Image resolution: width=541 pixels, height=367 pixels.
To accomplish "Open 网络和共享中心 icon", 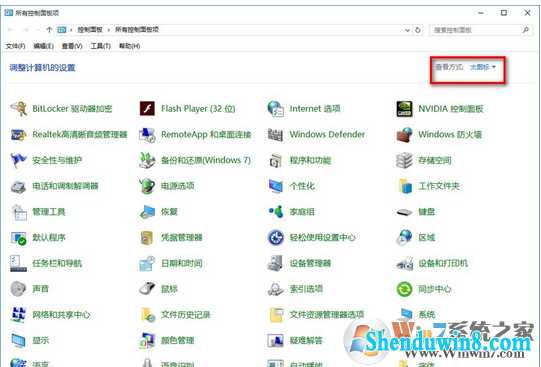I will (18, 315).
